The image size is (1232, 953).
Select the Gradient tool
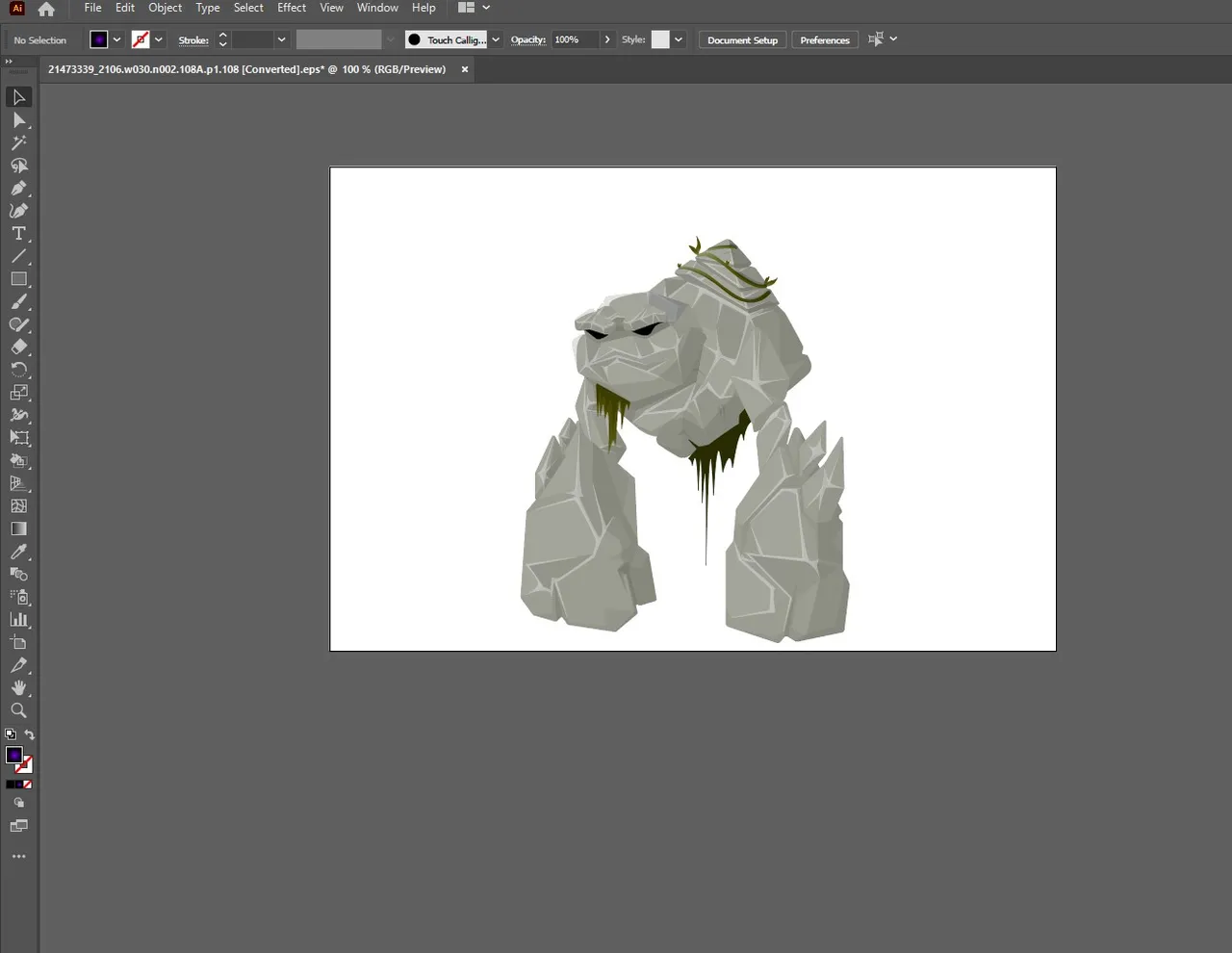click(x=18, y=529)
